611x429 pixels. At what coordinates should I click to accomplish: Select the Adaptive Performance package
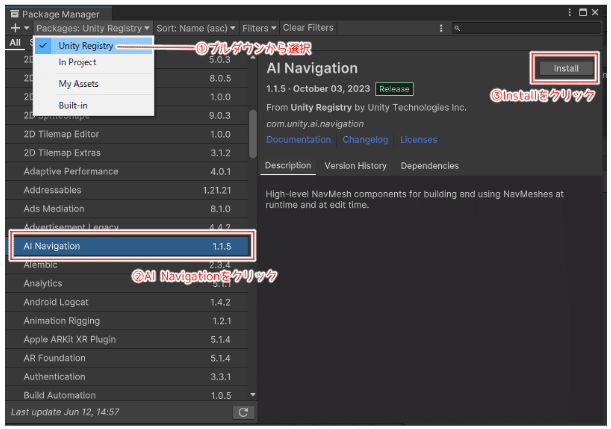[127, 171]
